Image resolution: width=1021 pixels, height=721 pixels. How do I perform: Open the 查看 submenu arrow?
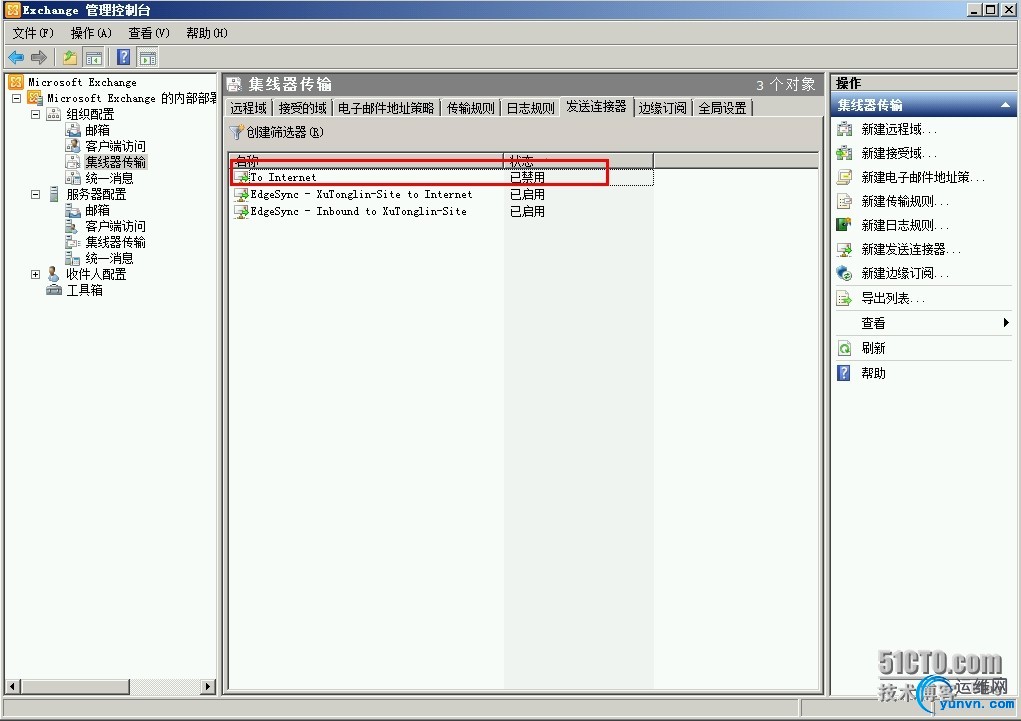tap(1006, 322)
